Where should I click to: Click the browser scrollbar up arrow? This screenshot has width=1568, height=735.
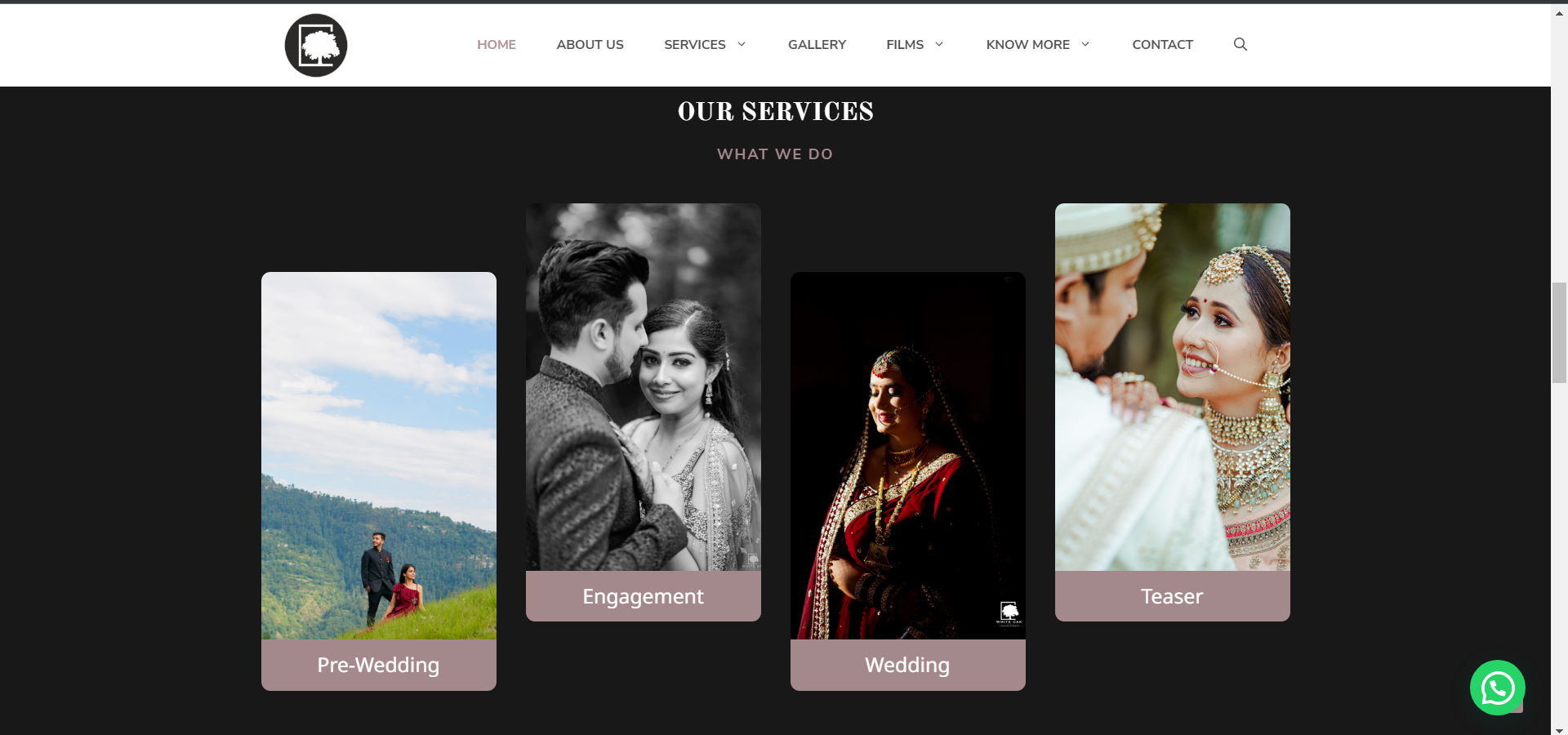[1559, 12]
